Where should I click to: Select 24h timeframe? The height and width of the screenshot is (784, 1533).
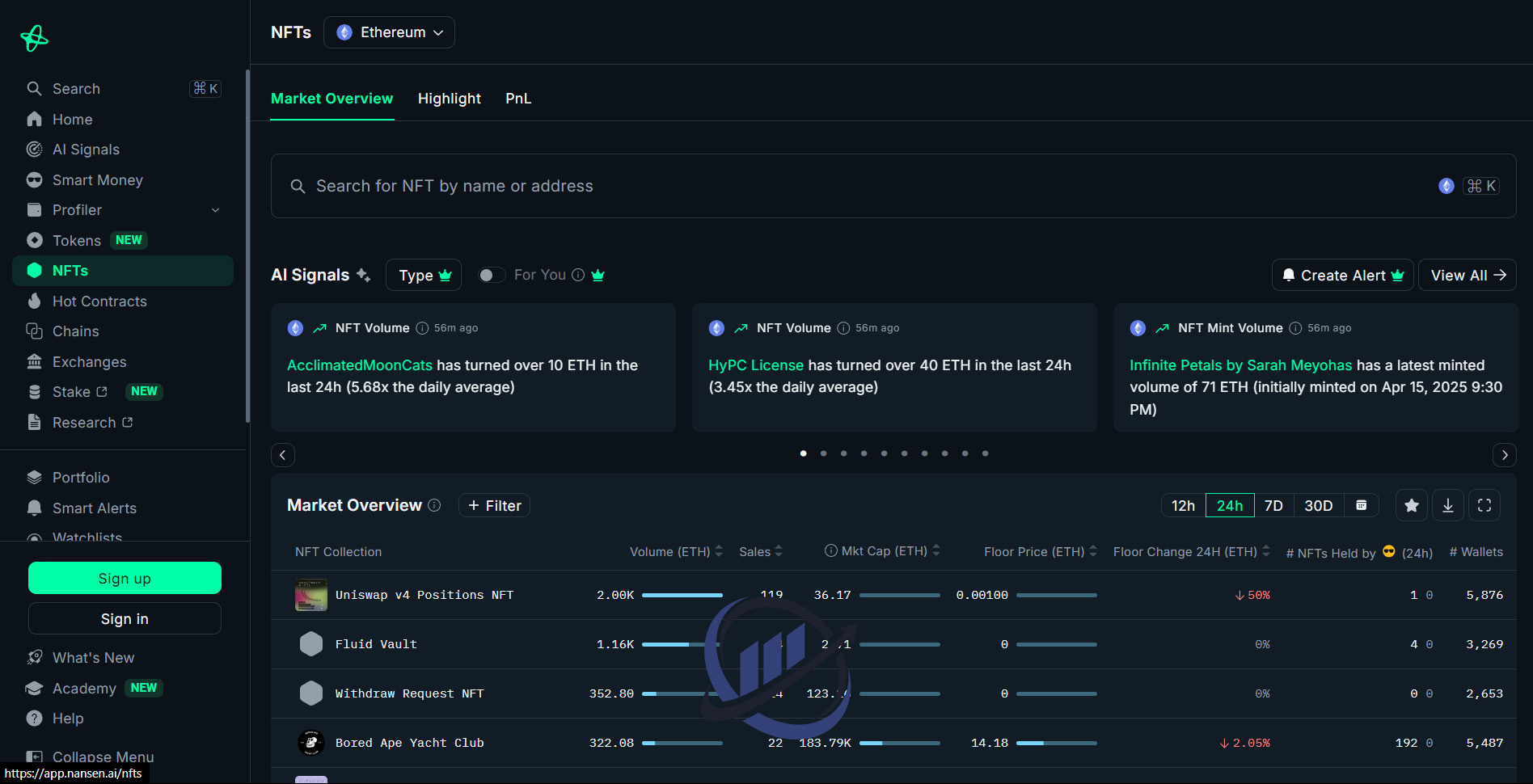[1230, 505]
